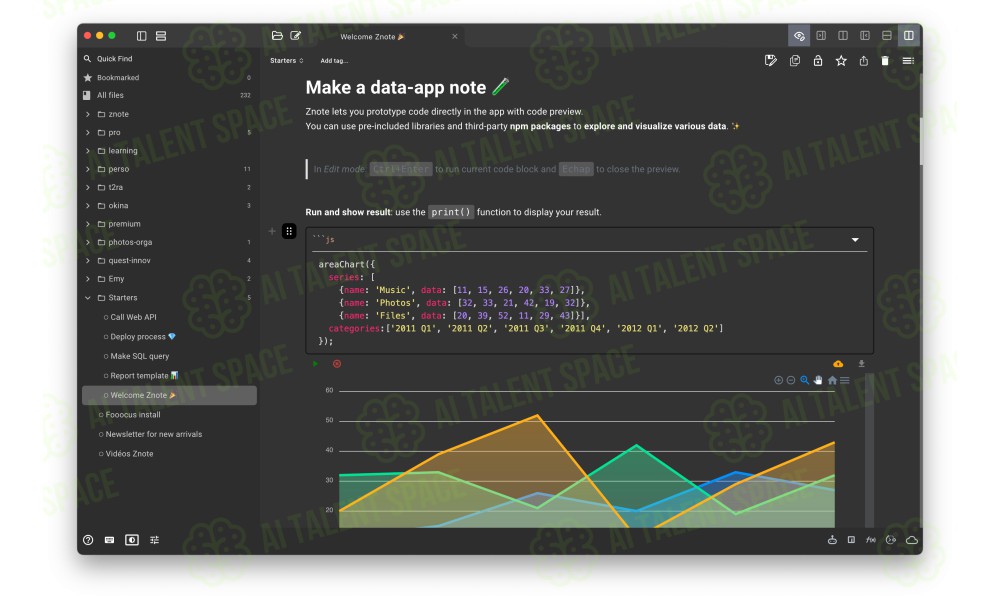1000x600 pixels.
Task: Click the orange cloud upload icon
Action: pyautogui.click(x=838, y=363)
